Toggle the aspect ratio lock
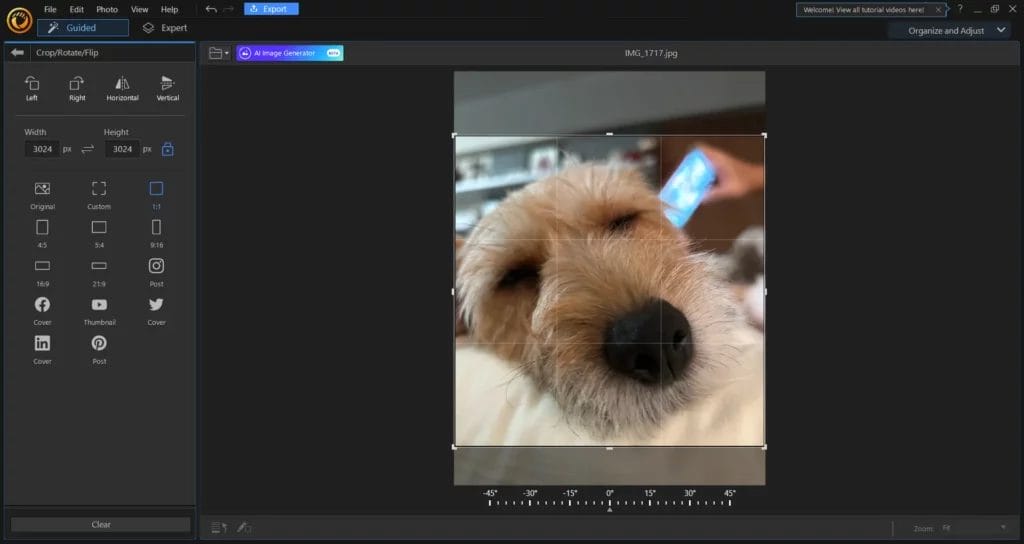Viewport: 1024px width, 544px height. click(168, 150)
